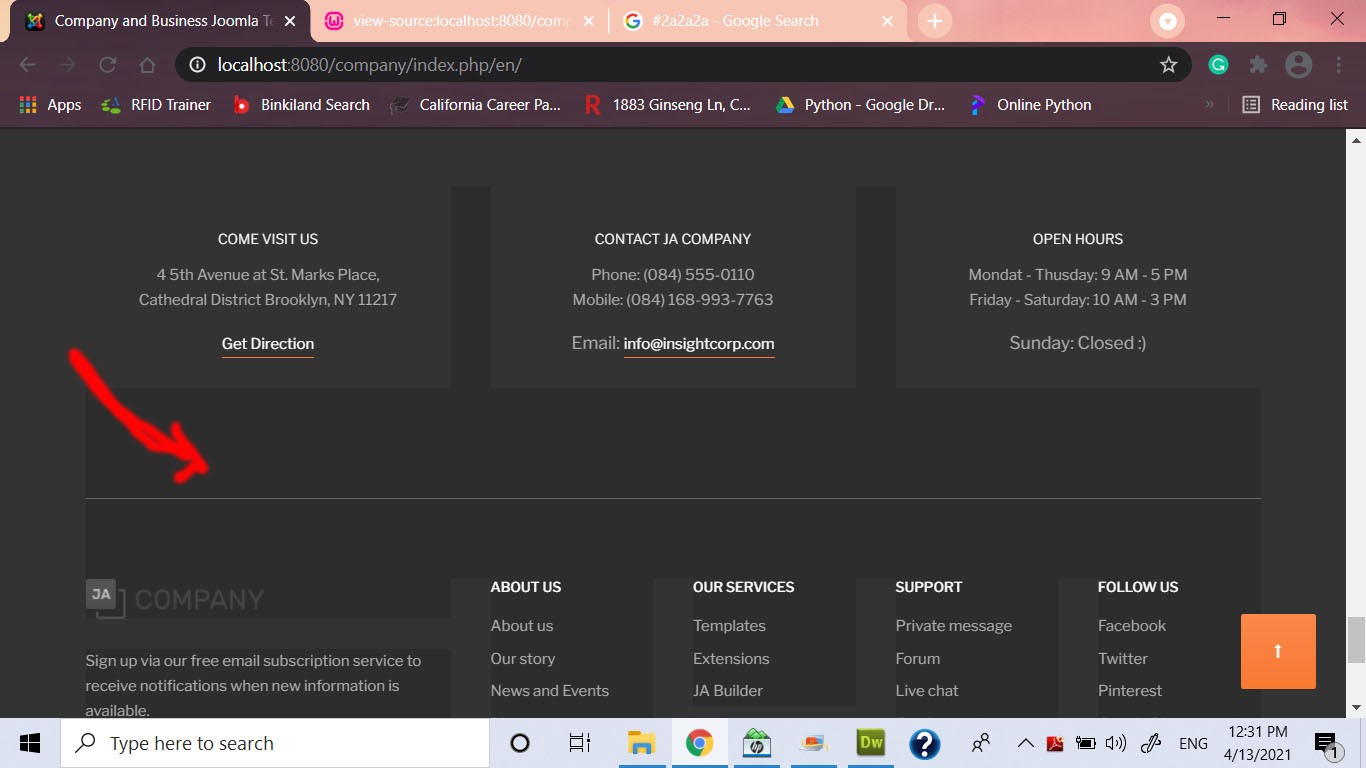Screen dimensions: 1366x768
Task: Click the page vertical scrollbar thumb
Action: point(1356,640)
